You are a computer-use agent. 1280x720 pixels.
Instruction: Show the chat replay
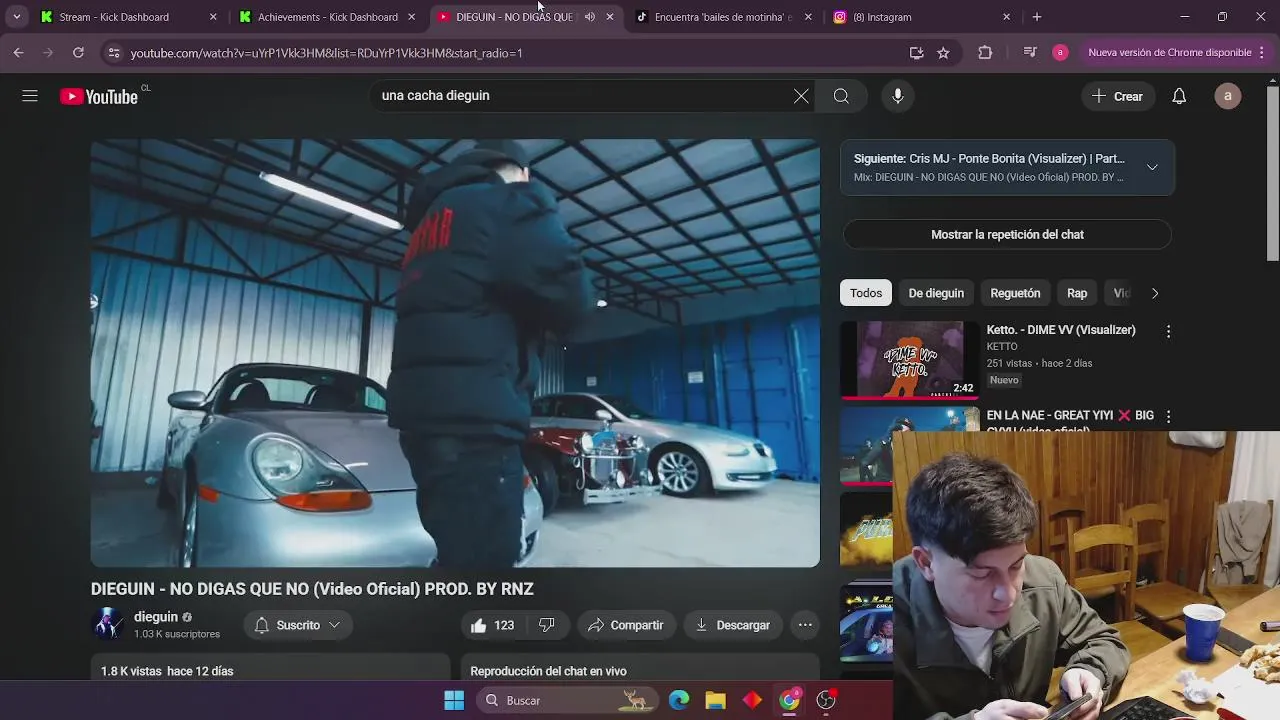1007,234
